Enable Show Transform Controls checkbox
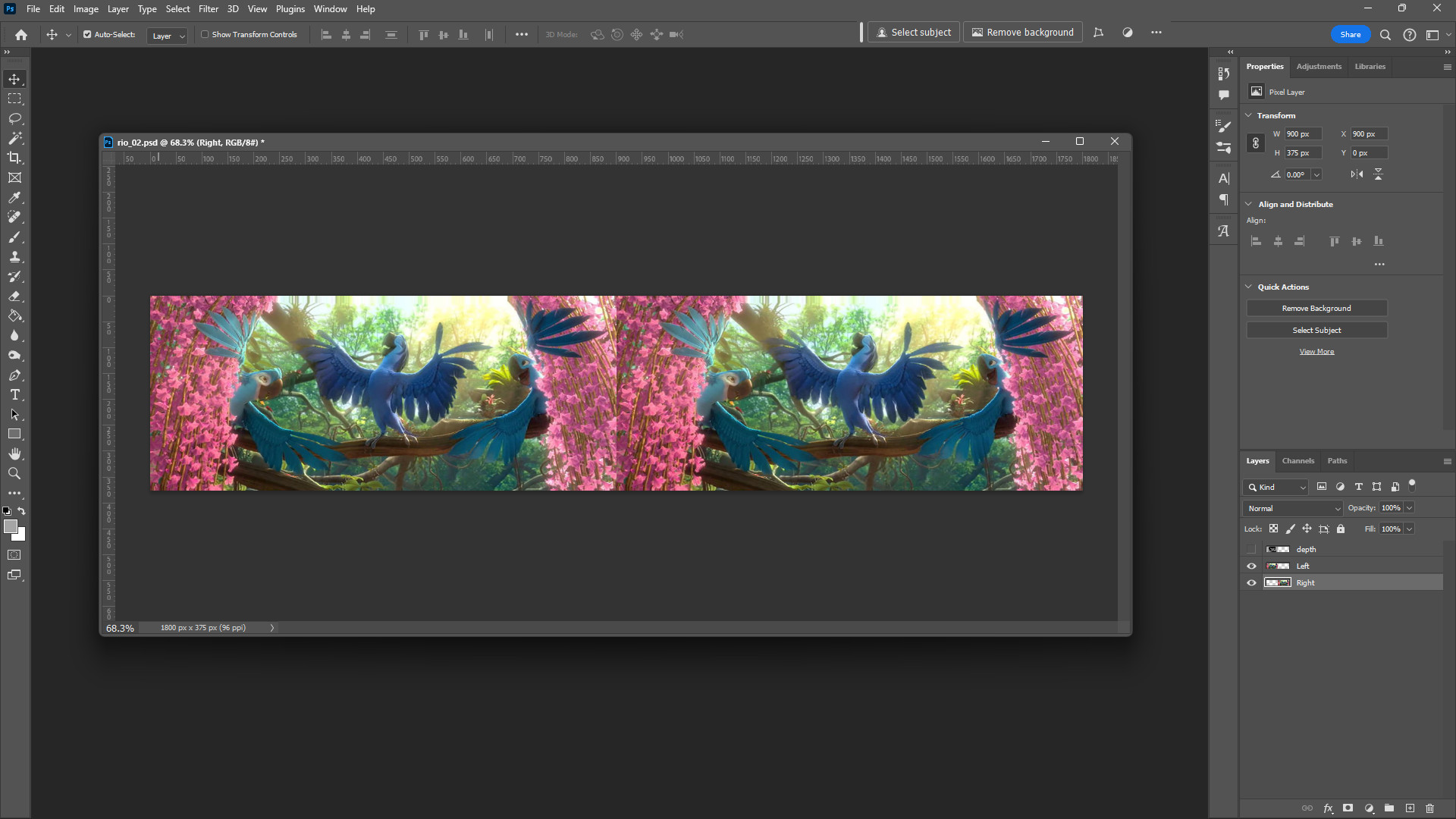This screenshot has height=819, width=1456. [205, 34]
